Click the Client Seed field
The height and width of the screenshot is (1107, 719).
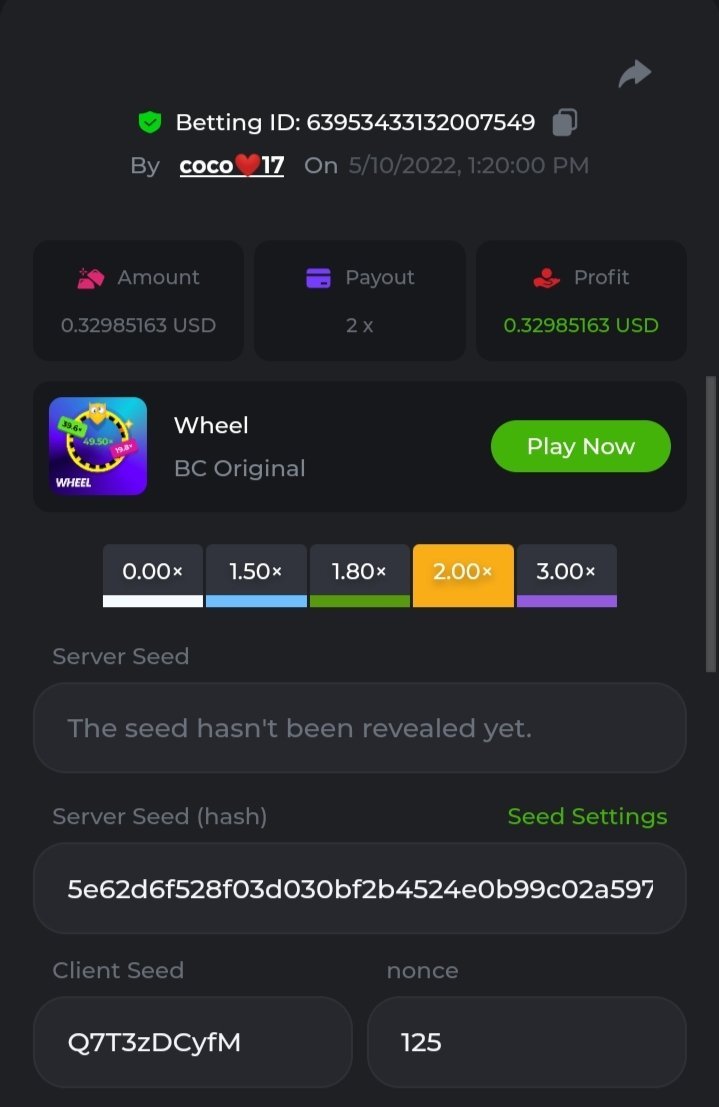click(192, 1042)
